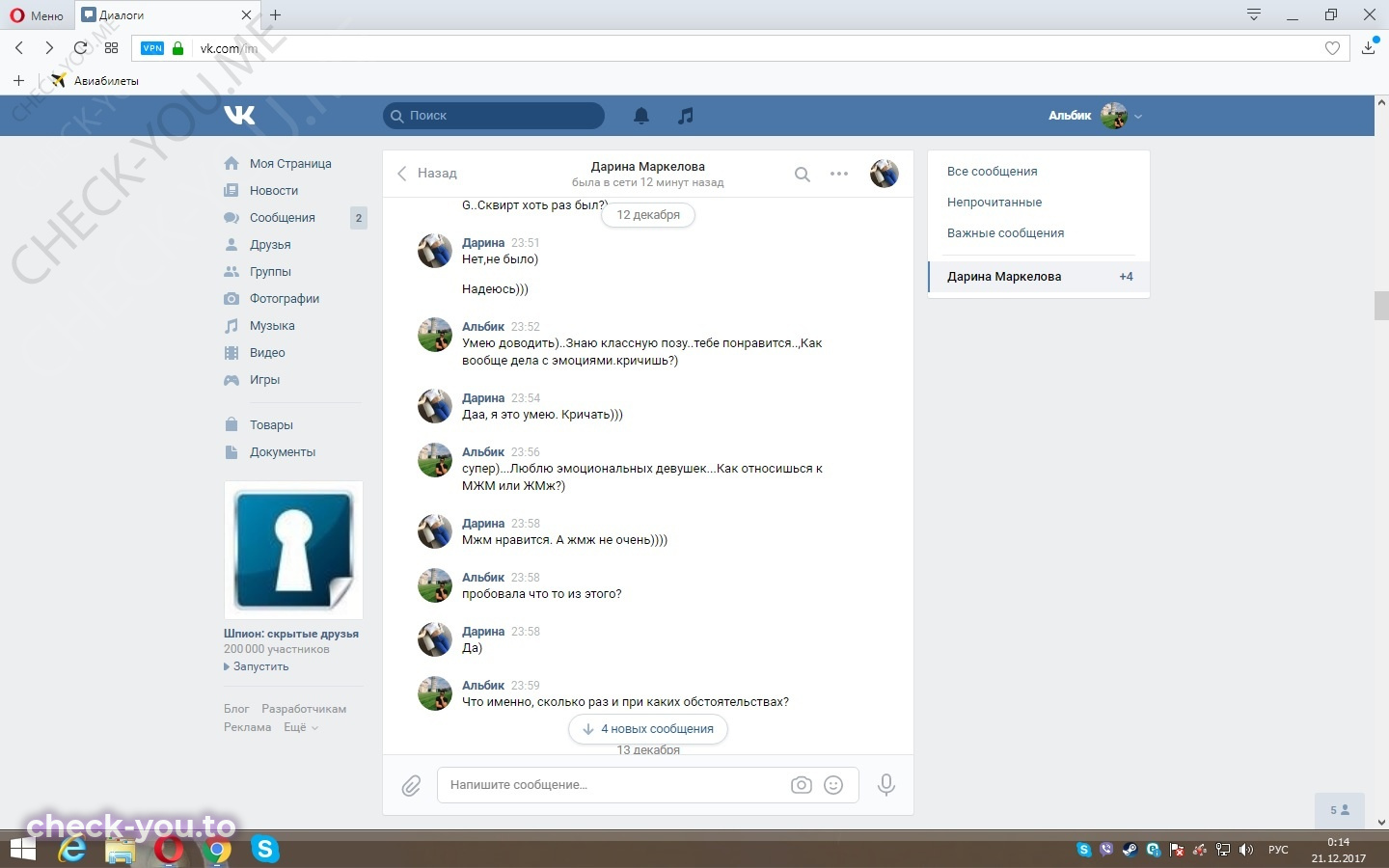Image resolution: width=1389 pixels, height=868 pixels.
Task: Click the VK logo in header
Action: click(x=239, y=116)
